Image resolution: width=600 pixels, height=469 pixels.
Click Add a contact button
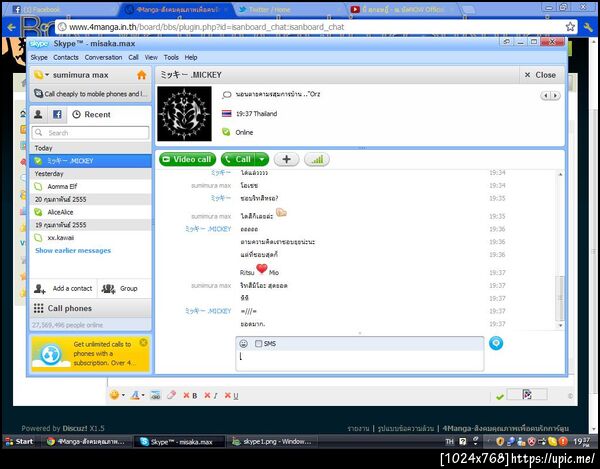63,288
